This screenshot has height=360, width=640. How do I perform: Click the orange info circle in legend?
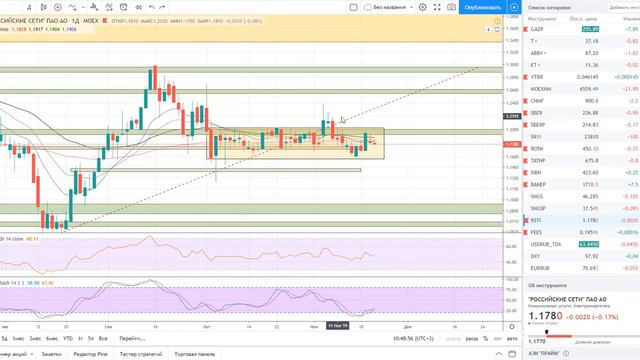[x=498, y=21]
